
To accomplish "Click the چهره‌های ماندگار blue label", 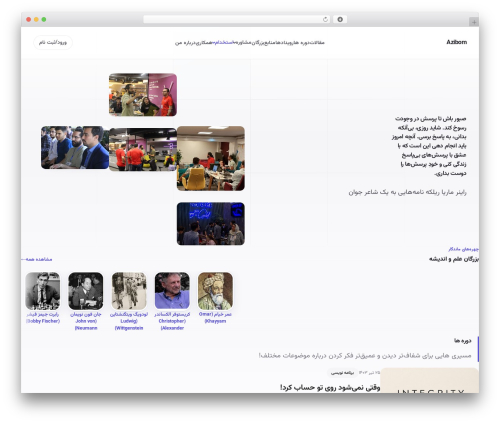I will pos(463,249).
